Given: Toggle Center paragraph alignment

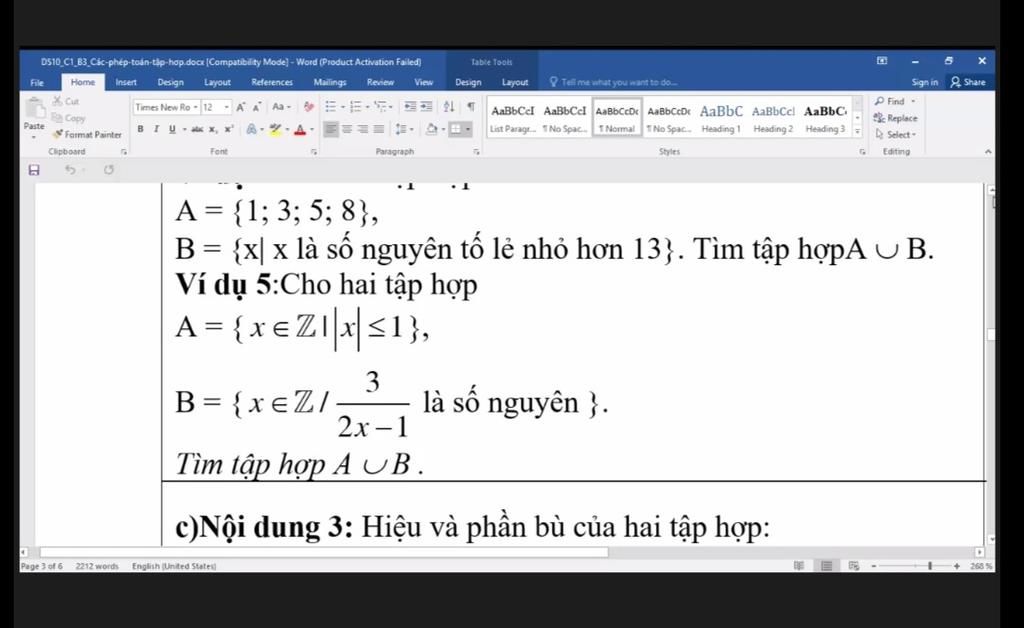Looking at the screenshot, I should point(347,129).
